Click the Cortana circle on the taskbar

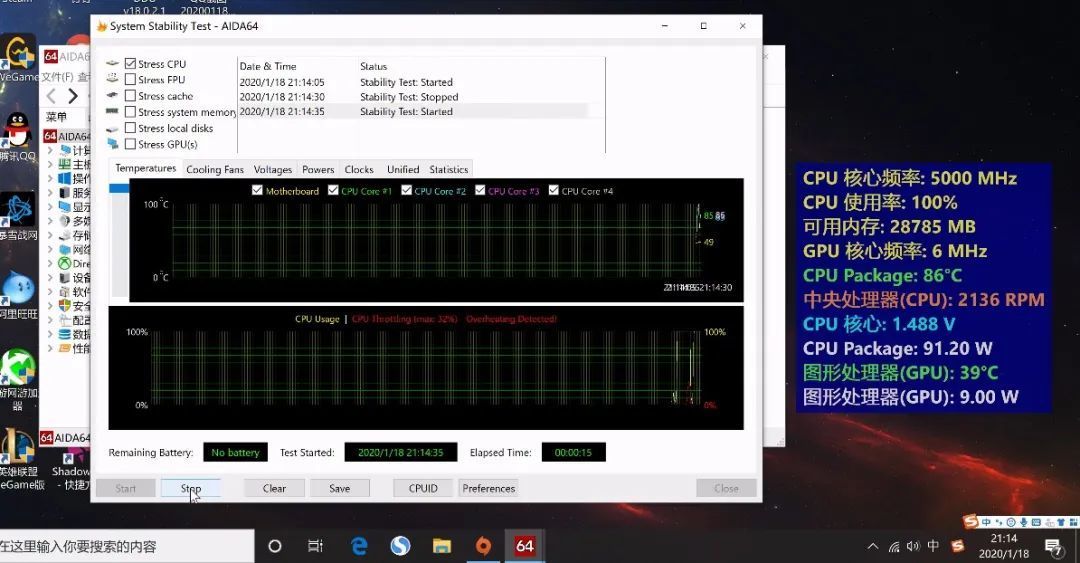point(275,546)
